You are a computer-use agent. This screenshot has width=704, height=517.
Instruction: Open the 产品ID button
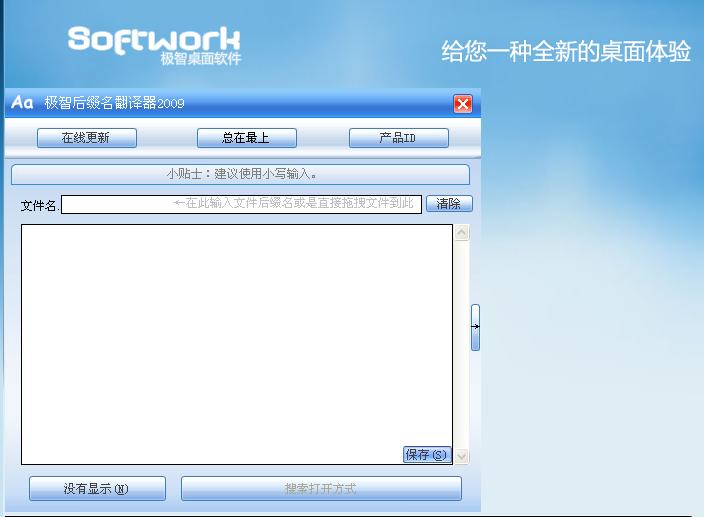coord(399,138)
